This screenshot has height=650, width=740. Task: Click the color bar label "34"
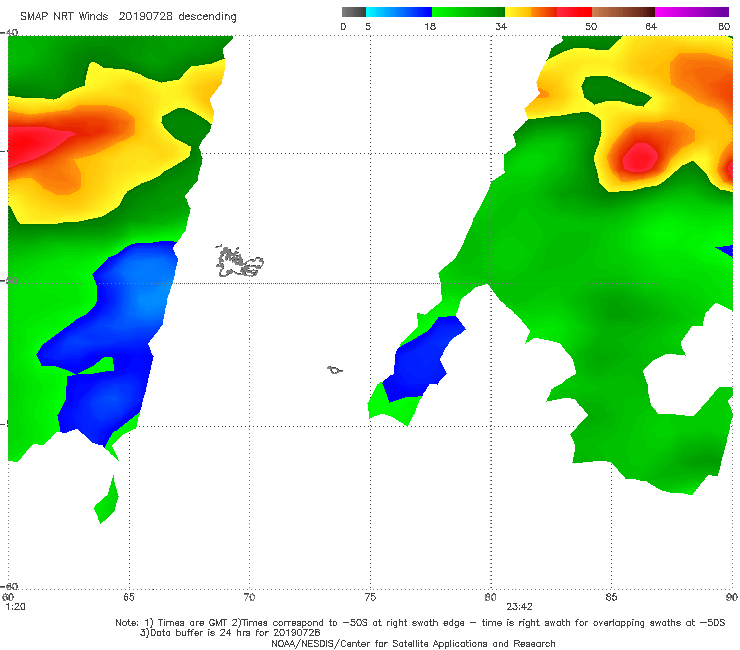point(501,26)
